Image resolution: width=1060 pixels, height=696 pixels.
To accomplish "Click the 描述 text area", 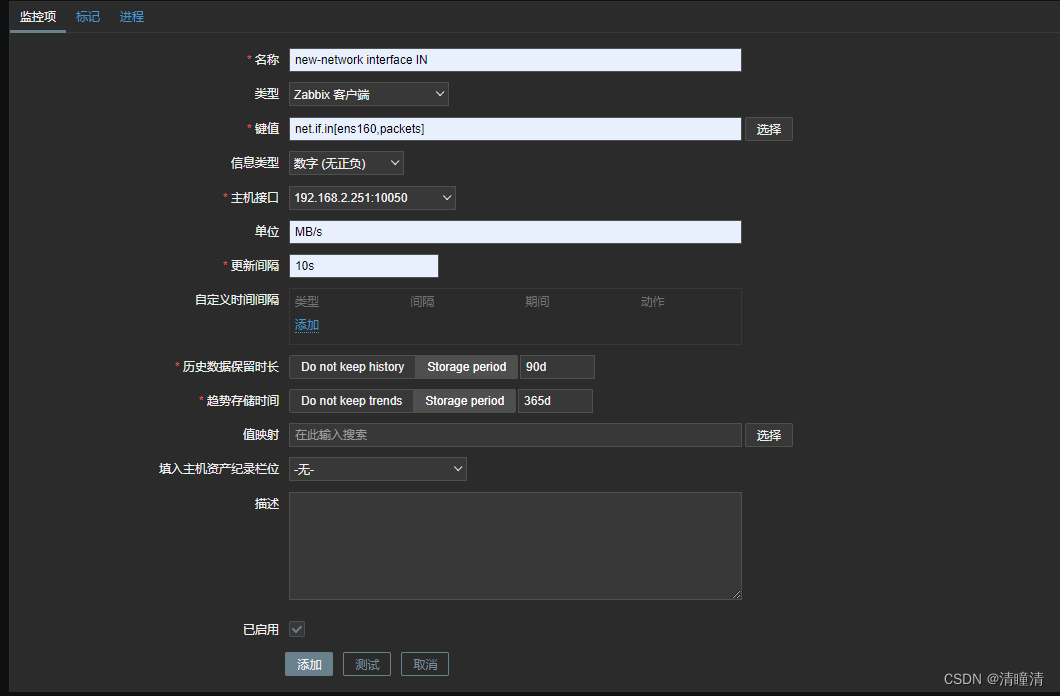I will tap(515, 546).
